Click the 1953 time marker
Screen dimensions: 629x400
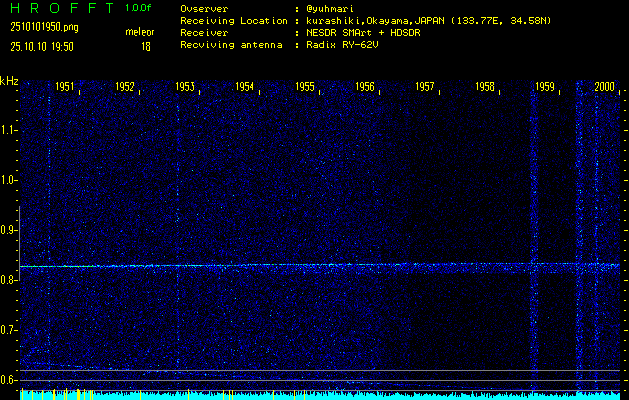coord(185,87)
